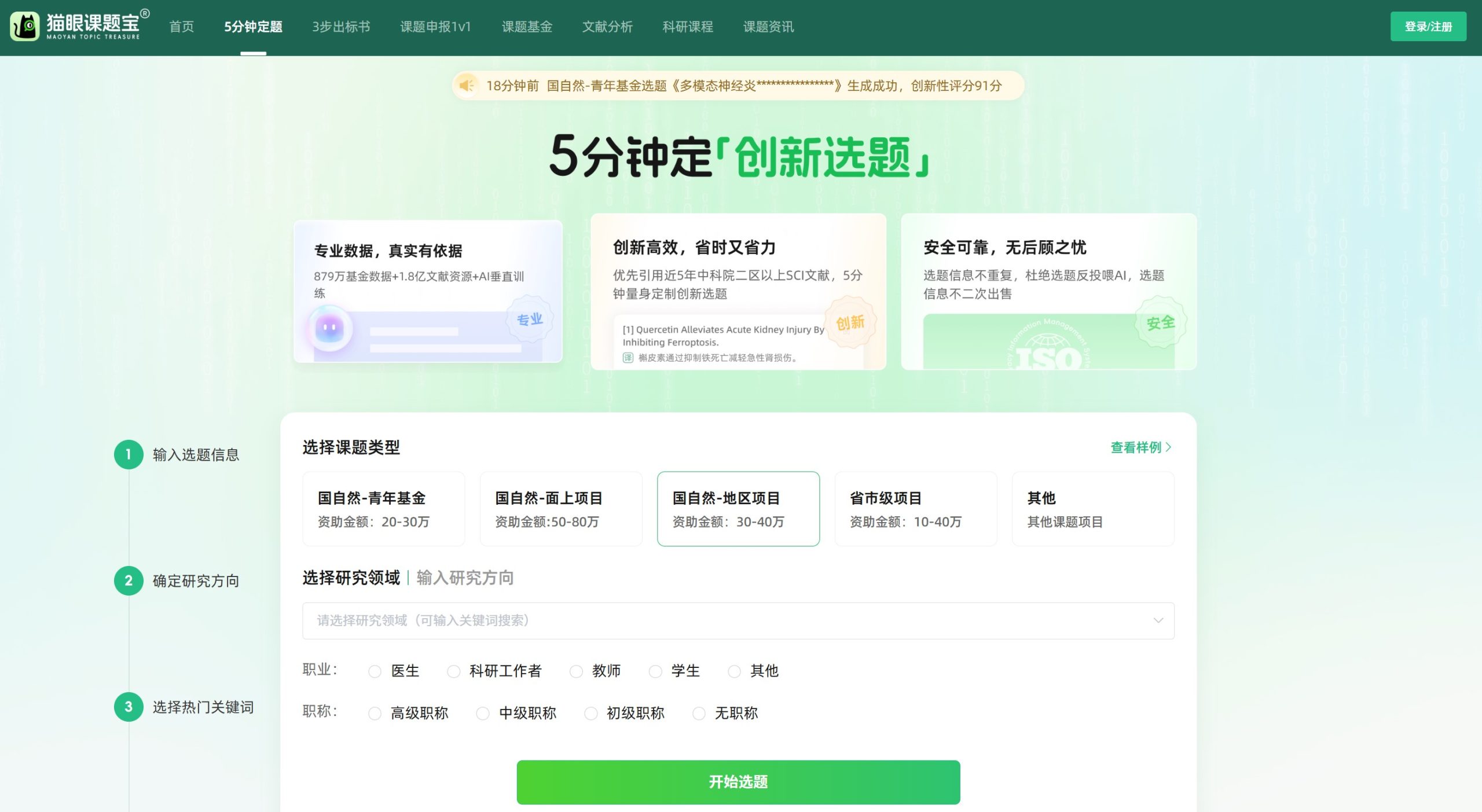Click the speaker icon in the announcement banner
Screen dimensions: 1482x812
click(x=467, y=86)
